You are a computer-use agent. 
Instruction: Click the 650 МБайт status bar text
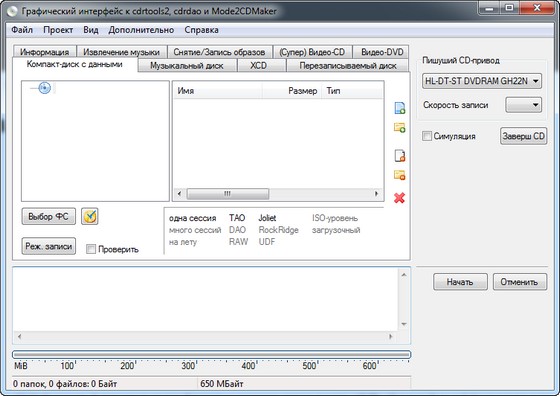222,384
